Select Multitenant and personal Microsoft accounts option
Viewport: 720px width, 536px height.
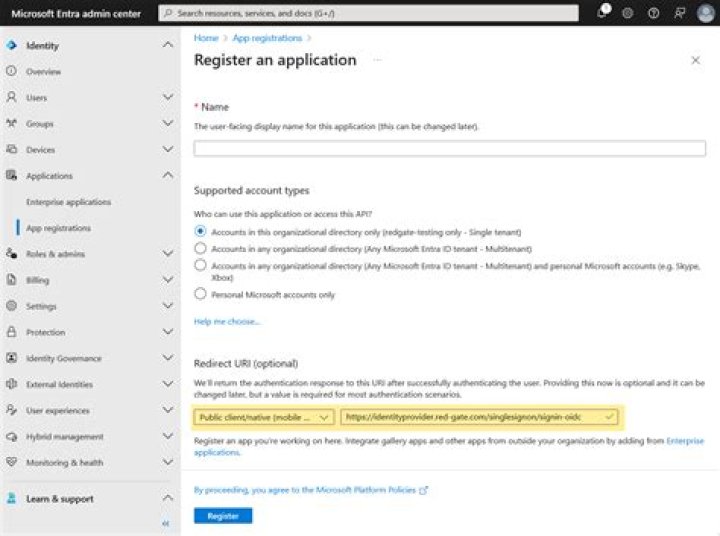tap(200, 265)
